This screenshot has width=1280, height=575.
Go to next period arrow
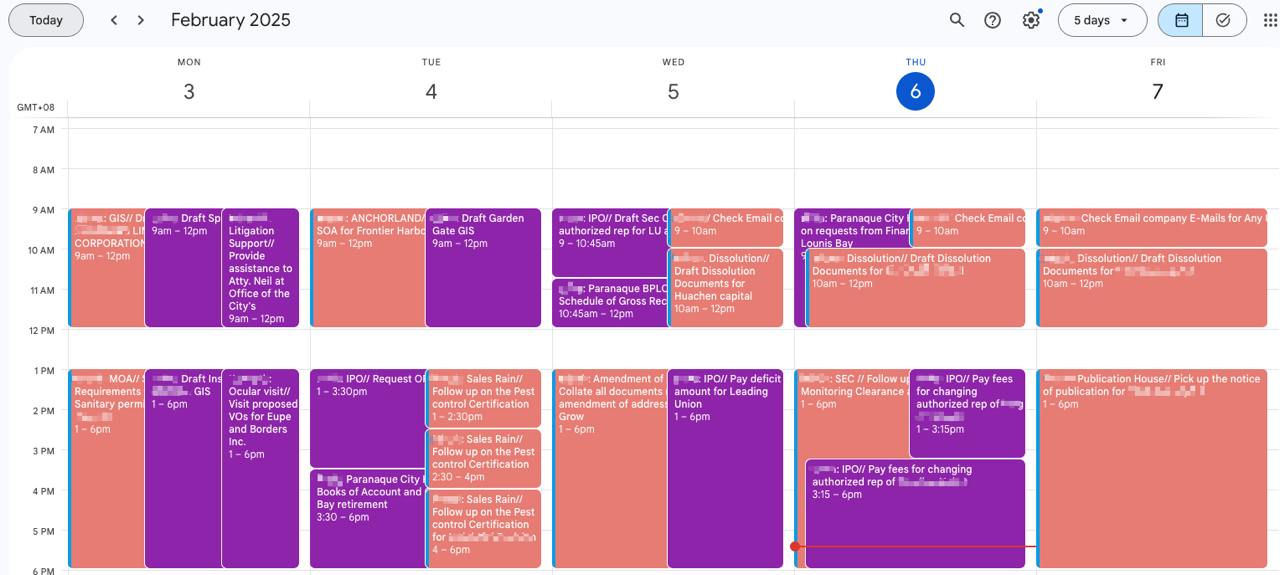point(141,20)
